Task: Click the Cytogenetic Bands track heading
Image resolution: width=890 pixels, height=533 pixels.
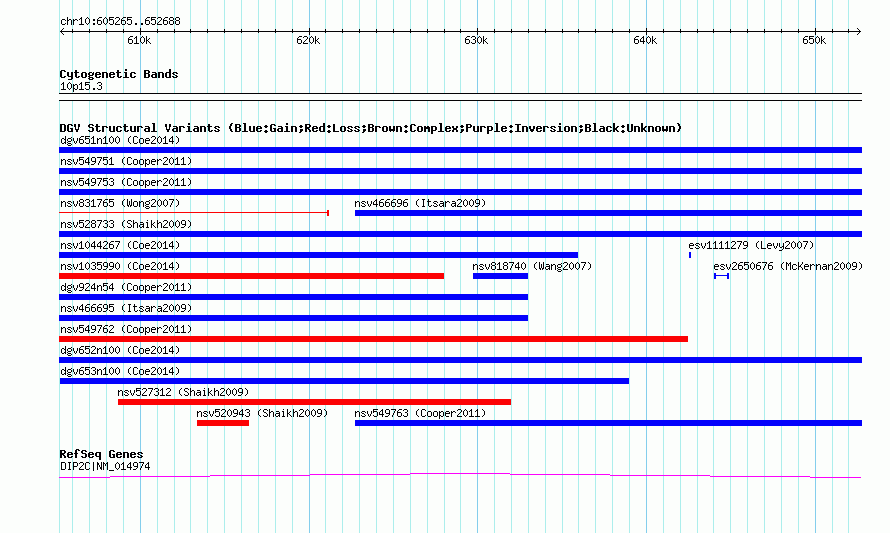Action: click(x=119, y=74)
